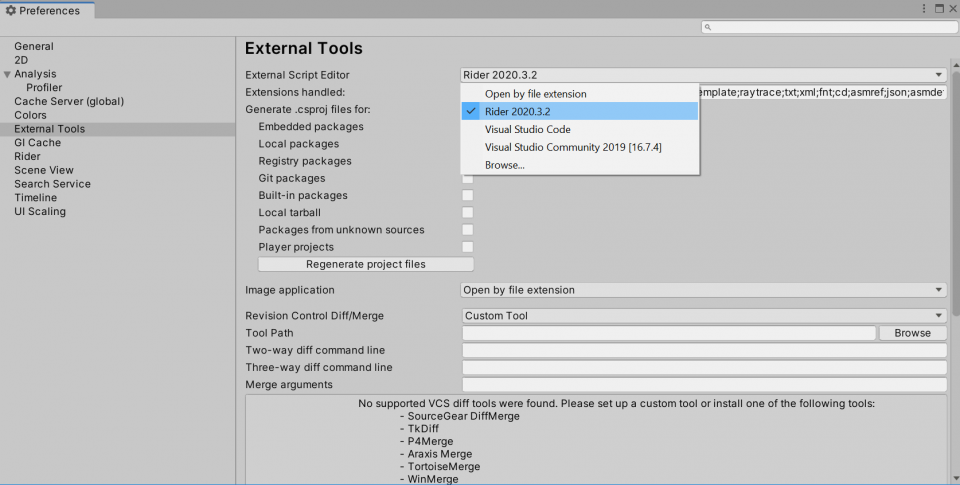Open GI Cache preferences

pos(37,143)
